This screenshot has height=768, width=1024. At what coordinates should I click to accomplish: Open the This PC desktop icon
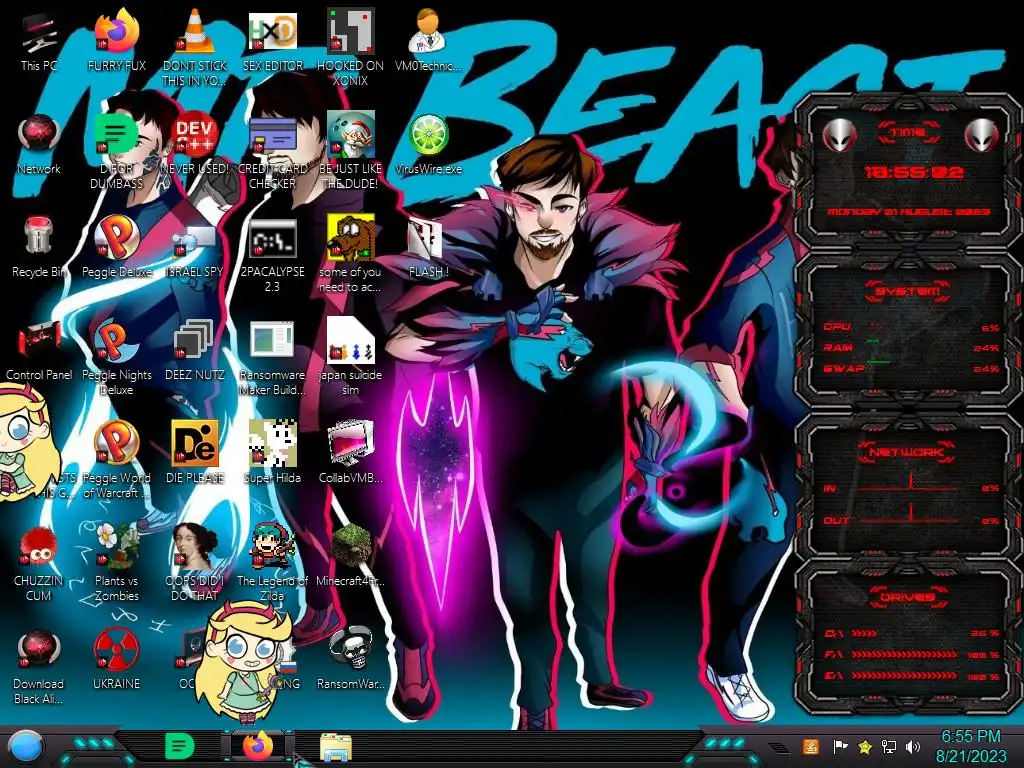39,34
